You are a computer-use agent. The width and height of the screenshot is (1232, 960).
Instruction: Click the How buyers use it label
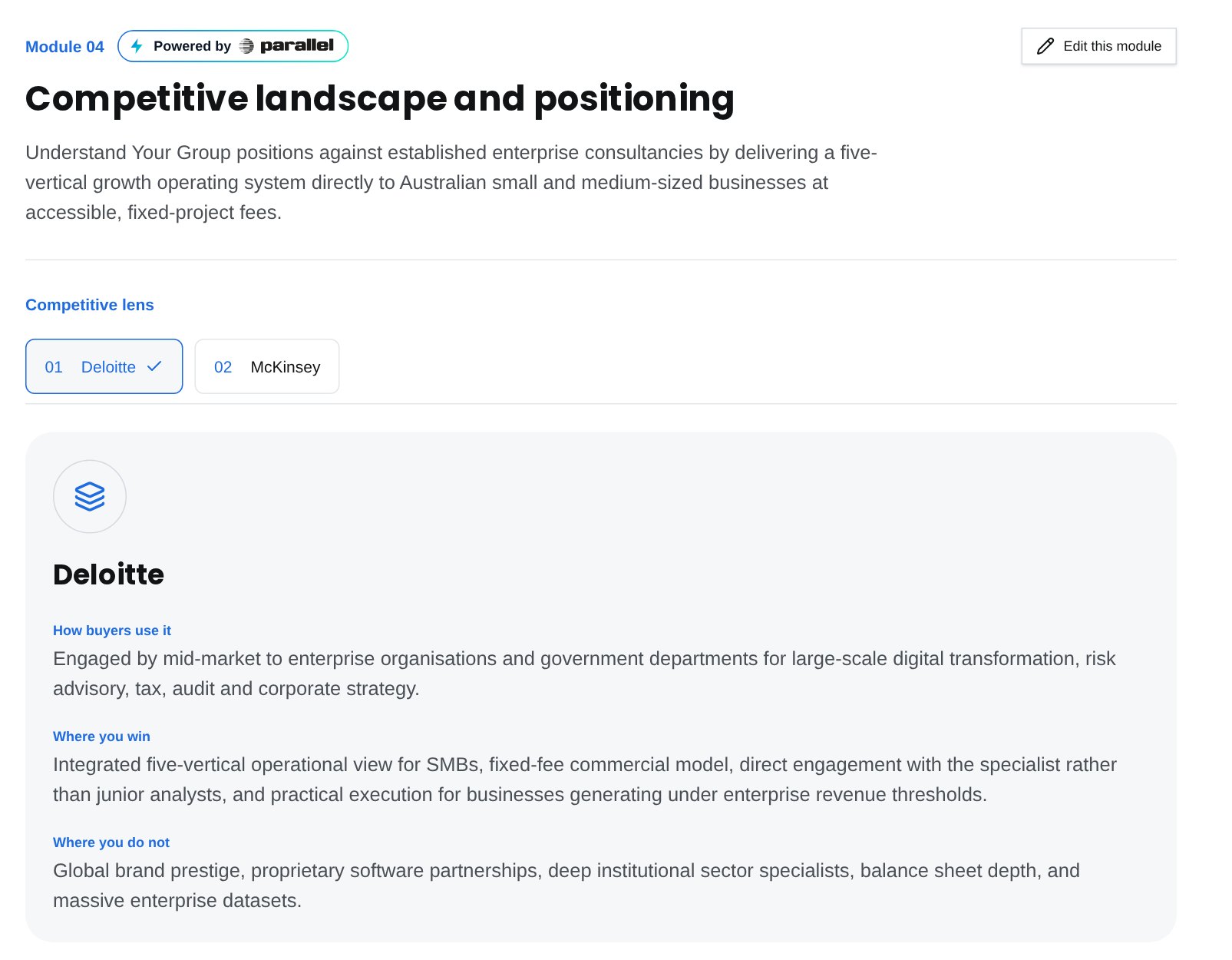point(112,631)
